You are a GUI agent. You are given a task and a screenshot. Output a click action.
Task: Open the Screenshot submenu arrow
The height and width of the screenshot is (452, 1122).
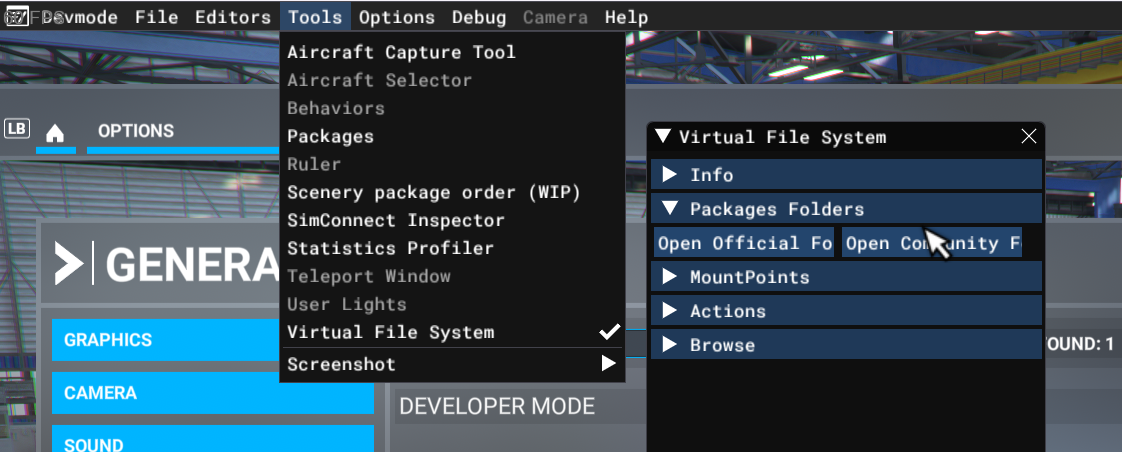pyautogui.click(x=607, y=364)
